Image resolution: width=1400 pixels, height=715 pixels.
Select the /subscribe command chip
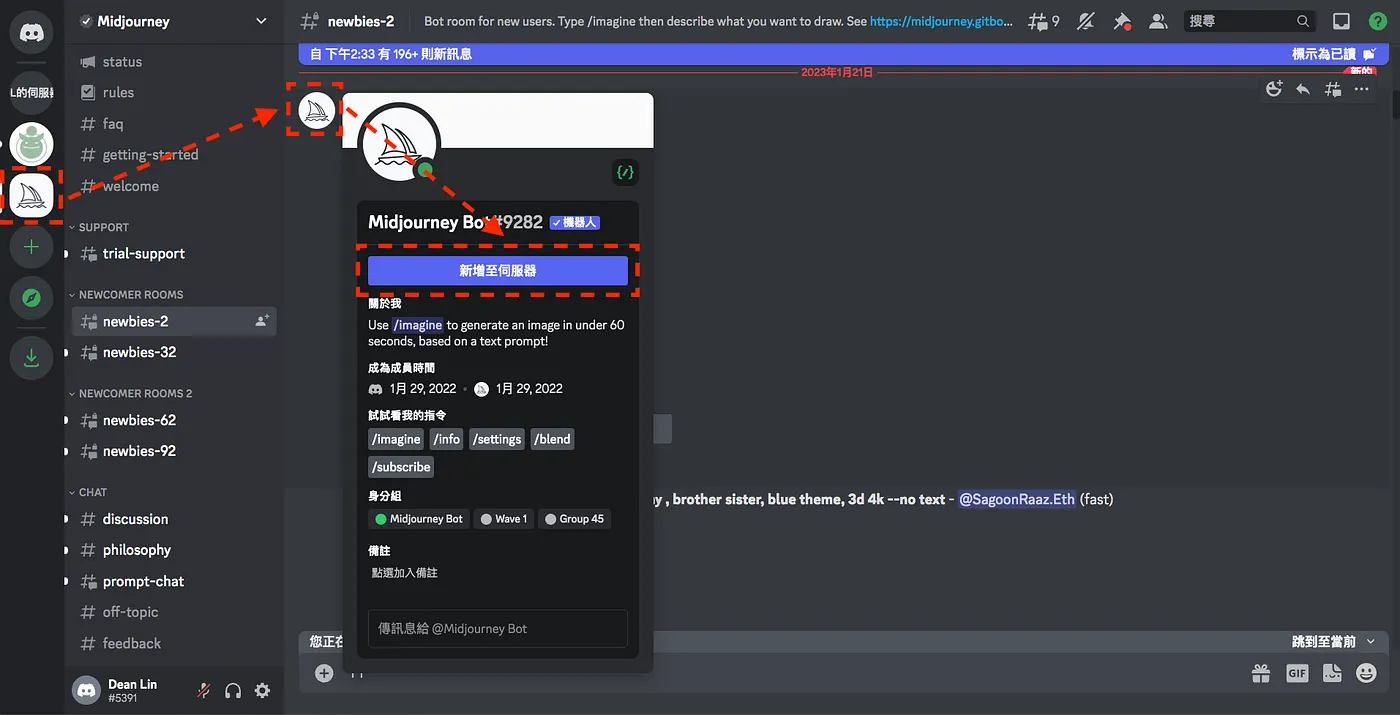point(401,467)
